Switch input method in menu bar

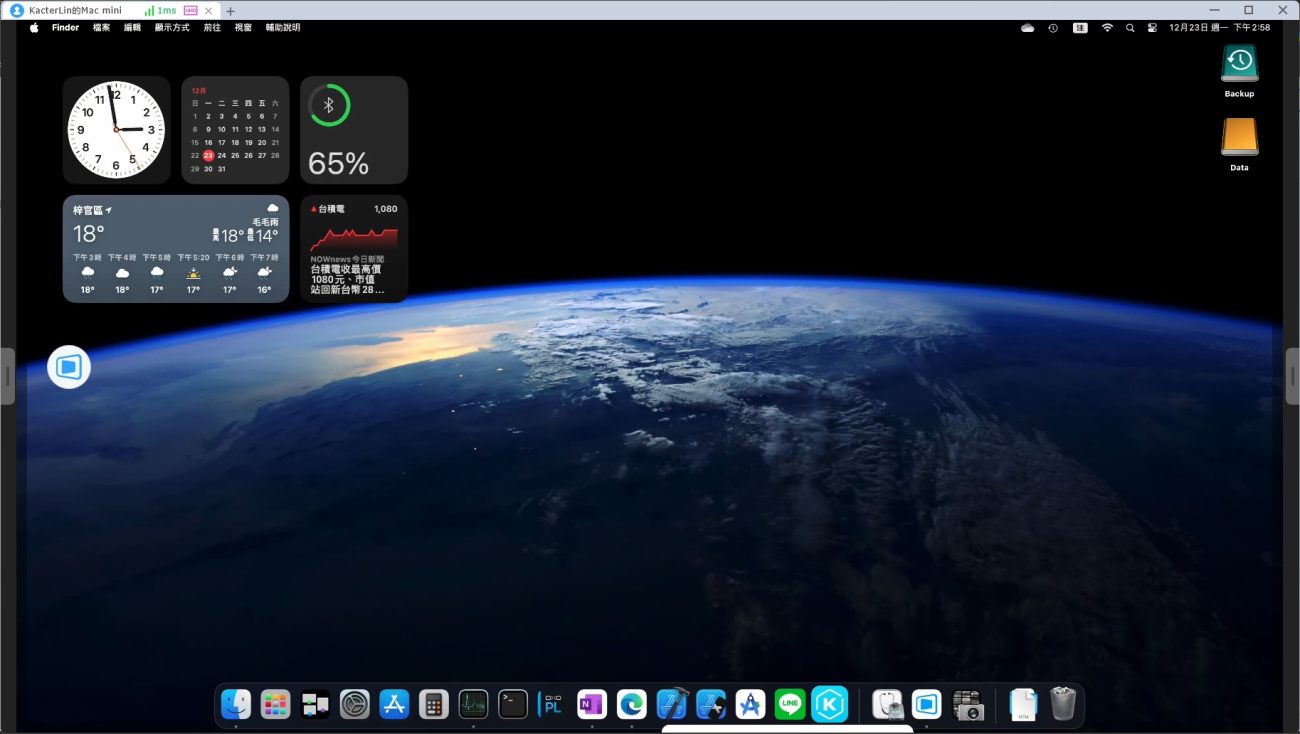(x=1080, y=28)
